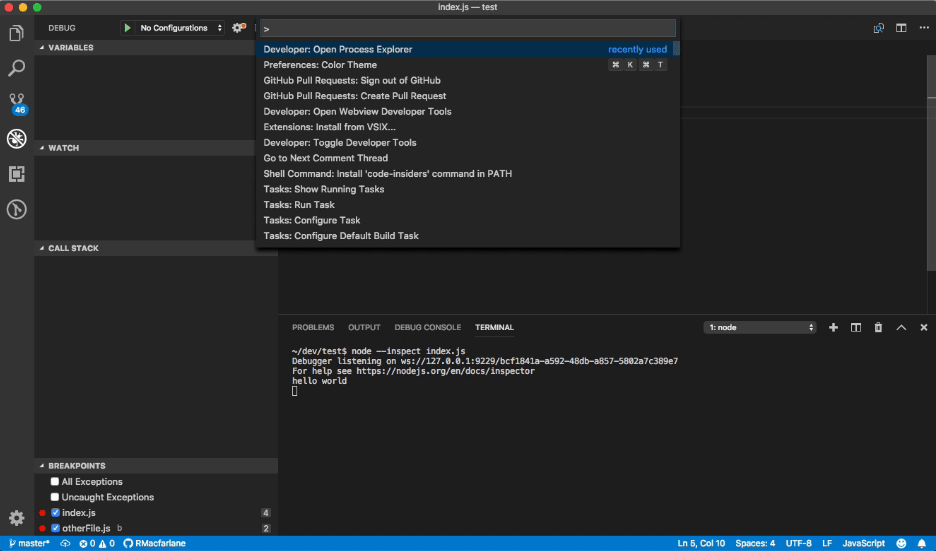Switch to the Debug Console tab
The image size is (936, 551).
click(427, 327)
